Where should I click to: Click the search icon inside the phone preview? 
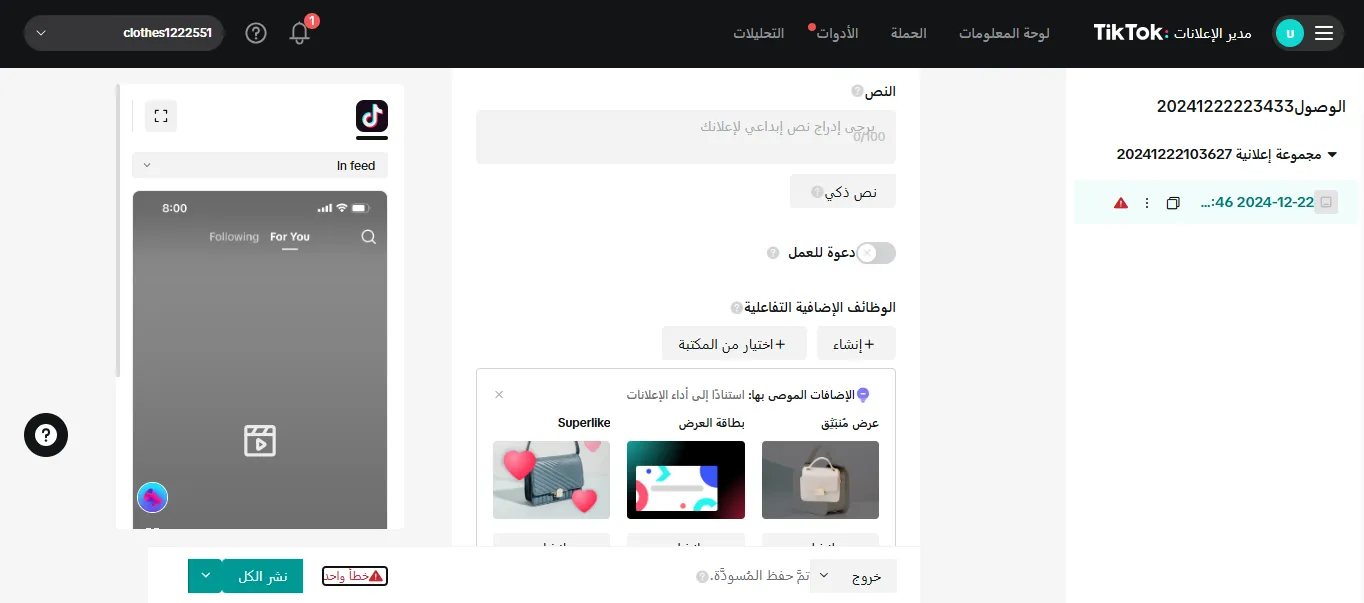(x=369, y=237)
